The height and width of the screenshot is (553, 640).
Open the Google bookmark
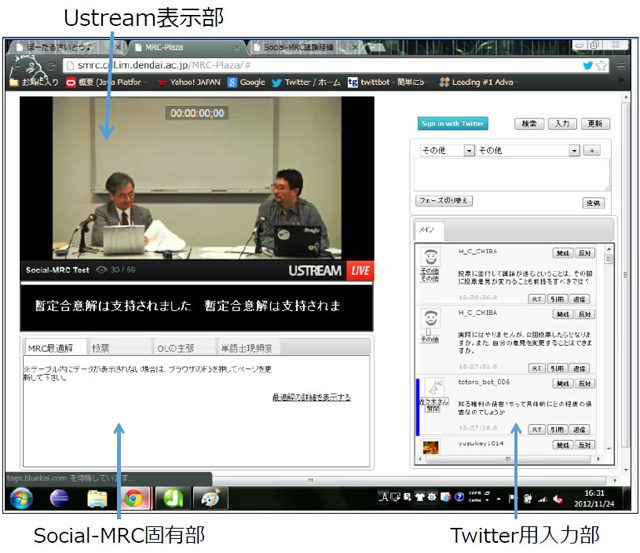[x=247, y=82]
